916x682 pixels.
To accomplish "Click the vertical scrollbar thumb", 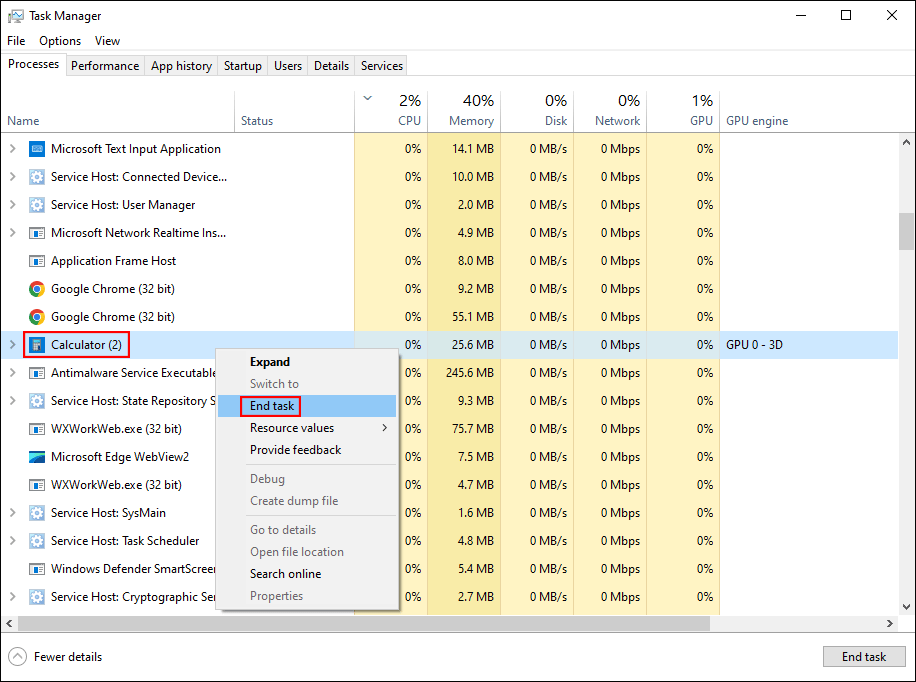I will (906, 232).
